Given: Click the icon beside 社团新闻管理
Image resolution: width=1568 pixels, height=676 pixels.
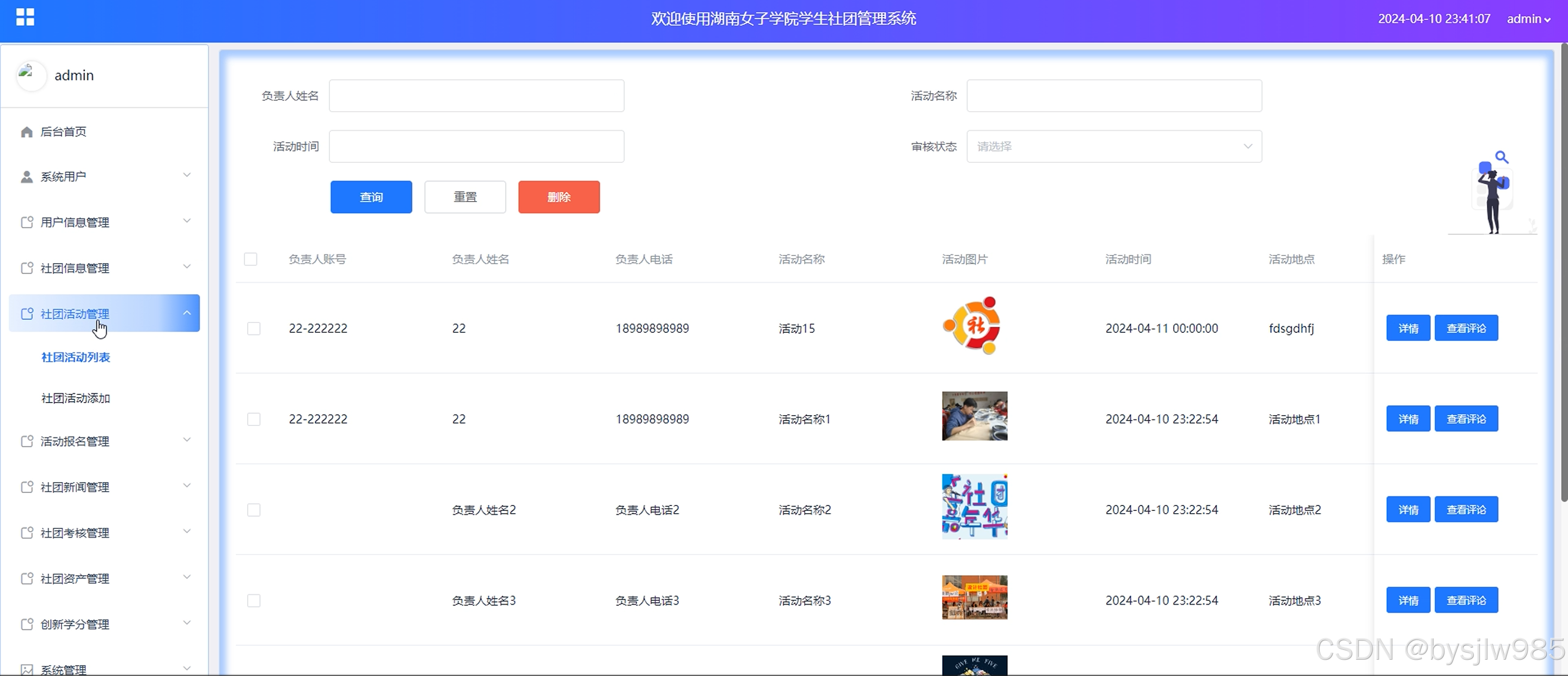Looking at the screenshot, I should click(27, 486).
